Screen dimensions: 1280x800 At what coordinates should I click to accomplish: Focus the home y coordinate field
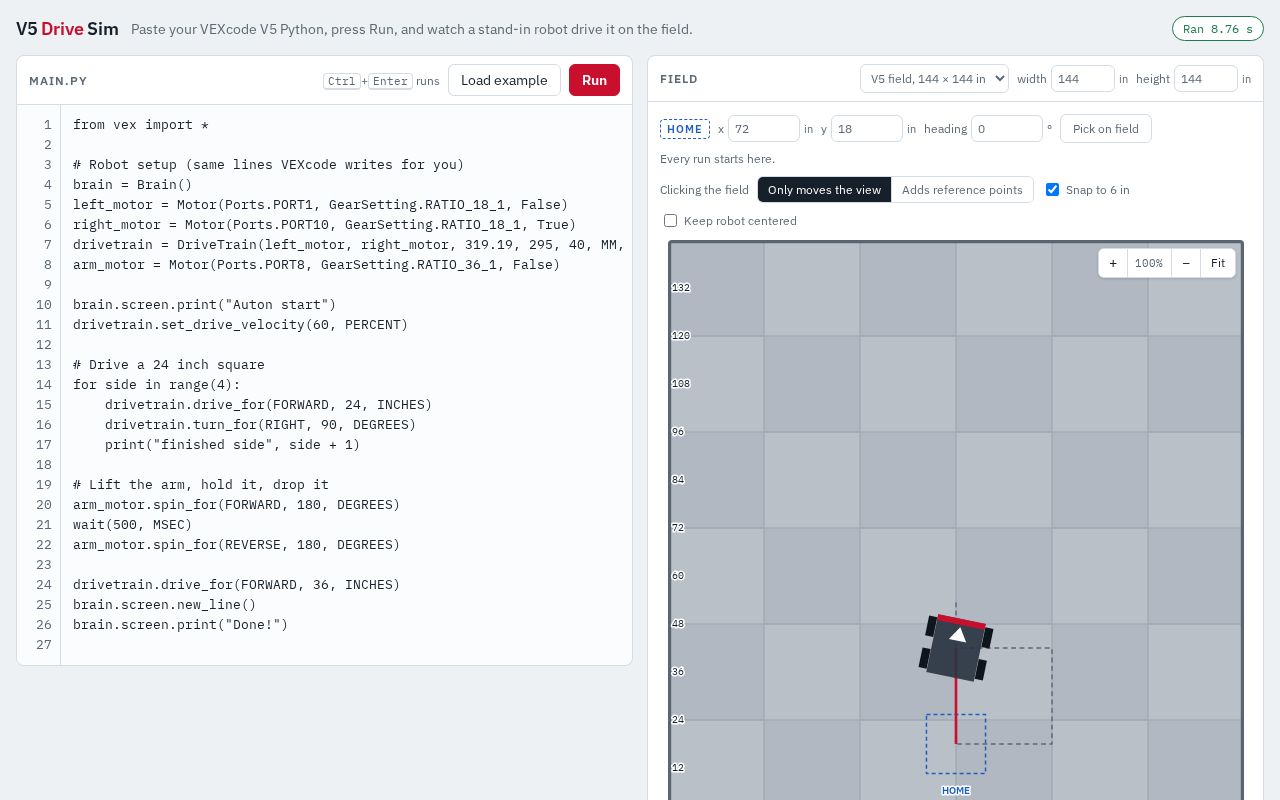click(867, 129)
